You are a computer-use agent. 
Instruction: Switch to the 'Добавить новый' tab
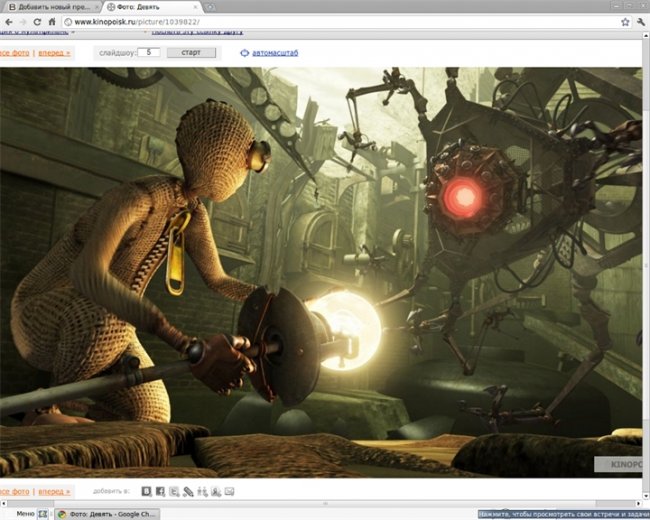(x=48, y=6)
